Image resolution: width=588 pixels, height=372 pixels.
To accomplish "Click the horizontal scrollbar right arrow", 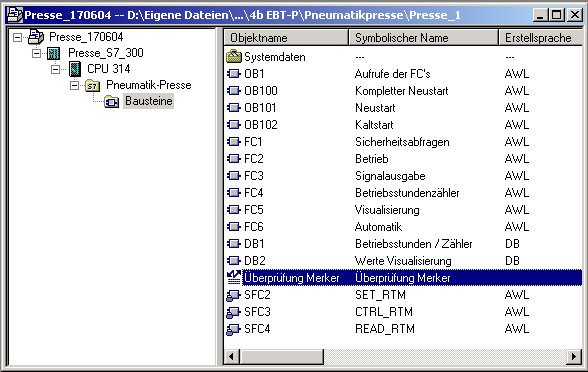I will pos(574,356).
